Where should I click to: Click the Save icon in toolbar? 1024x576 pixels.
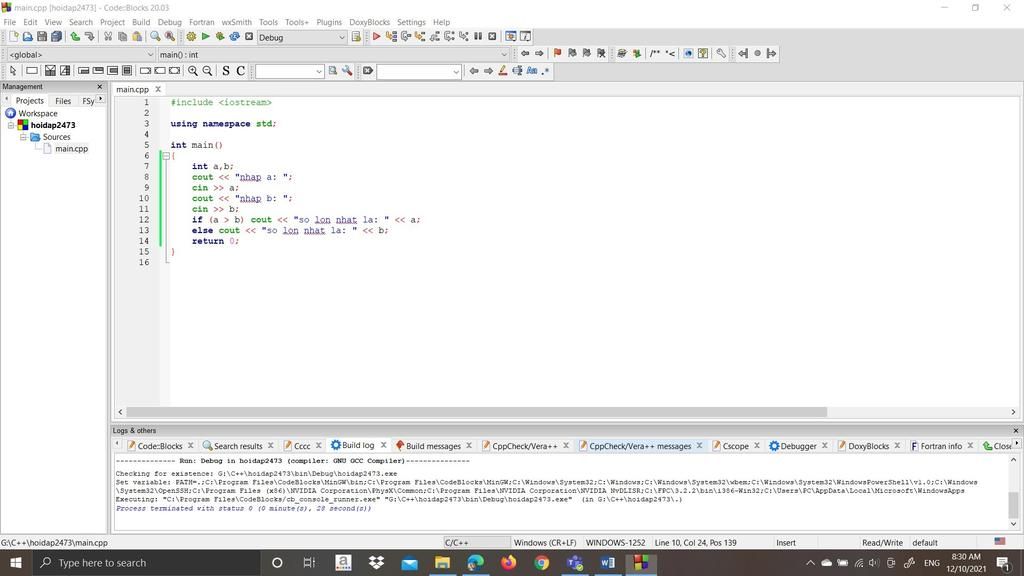click(42, 37)
